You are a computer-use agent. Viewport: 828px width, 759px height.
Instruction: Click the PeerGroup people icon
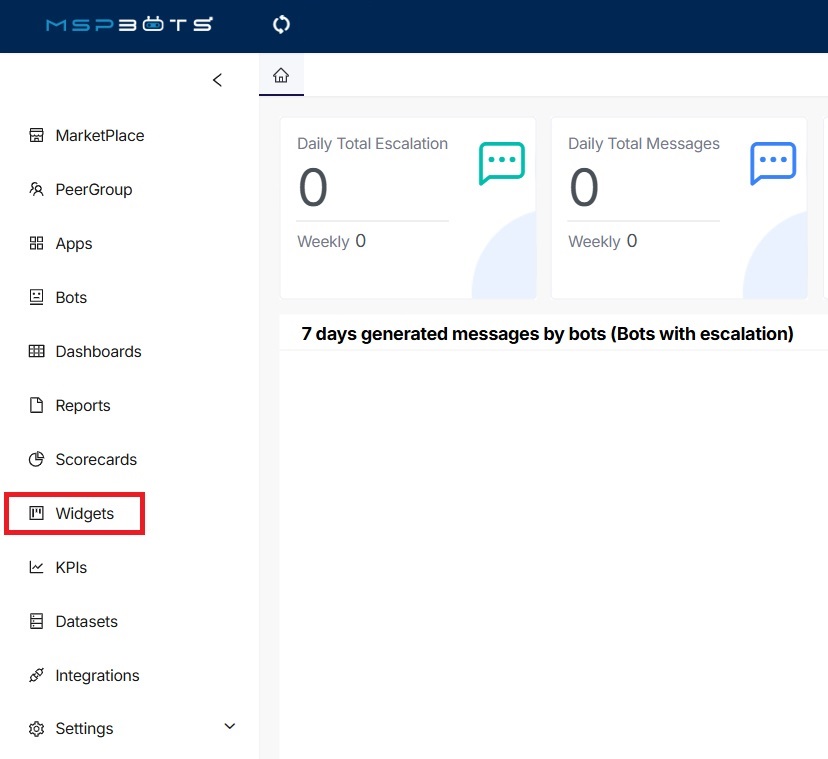tap(37, 190)
